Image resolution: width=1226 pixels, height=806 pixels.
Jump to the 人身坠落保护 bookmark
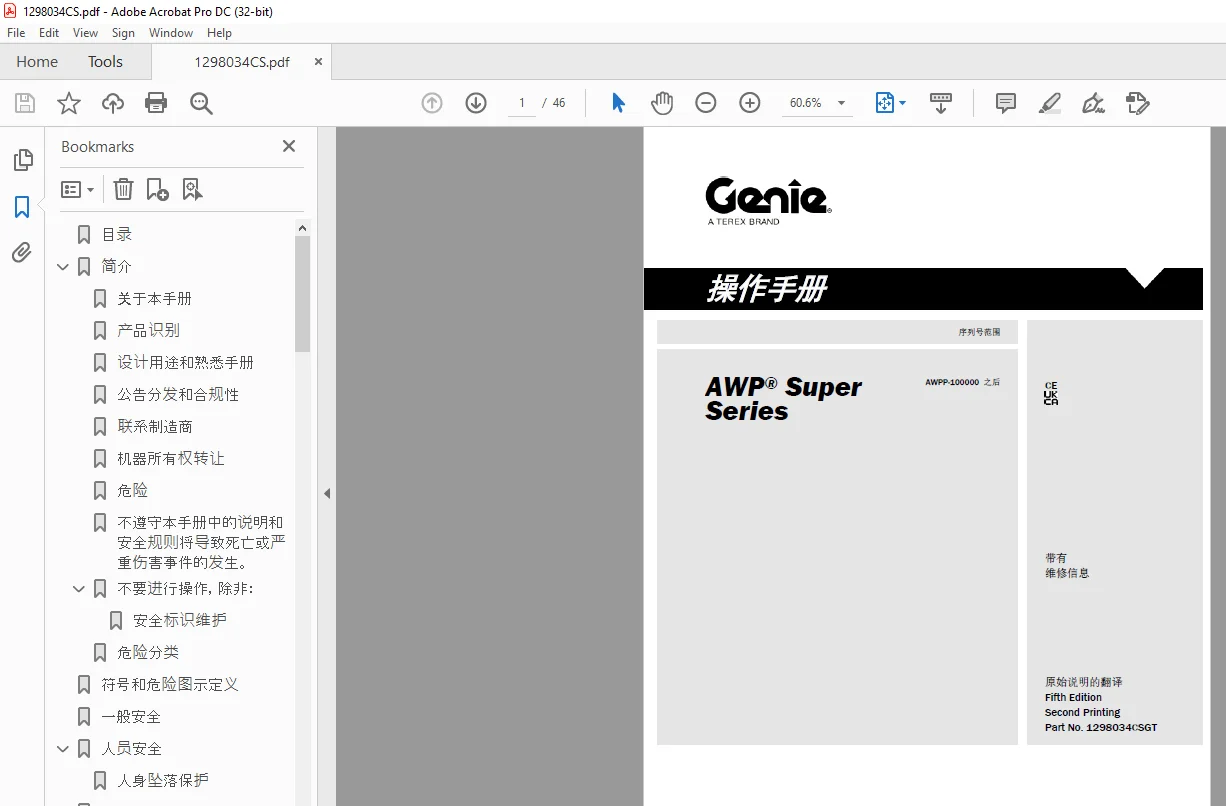[x=163, y=781]
